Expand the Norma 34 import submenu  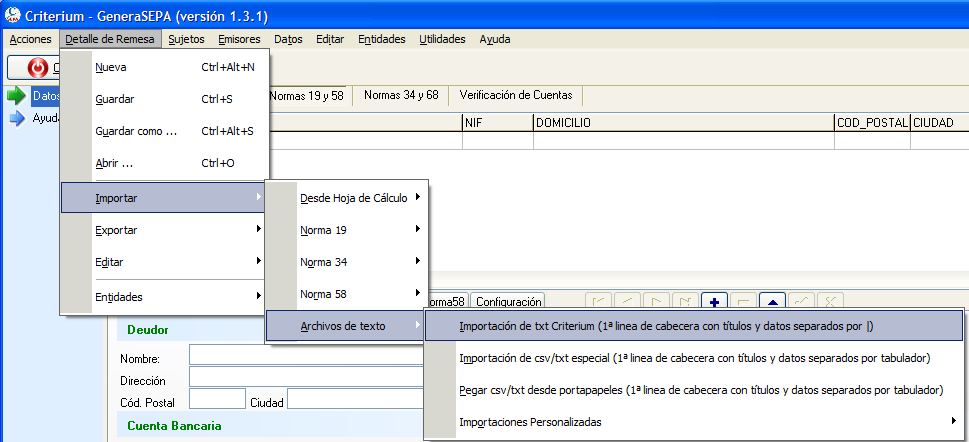click(x=347, y=262)
